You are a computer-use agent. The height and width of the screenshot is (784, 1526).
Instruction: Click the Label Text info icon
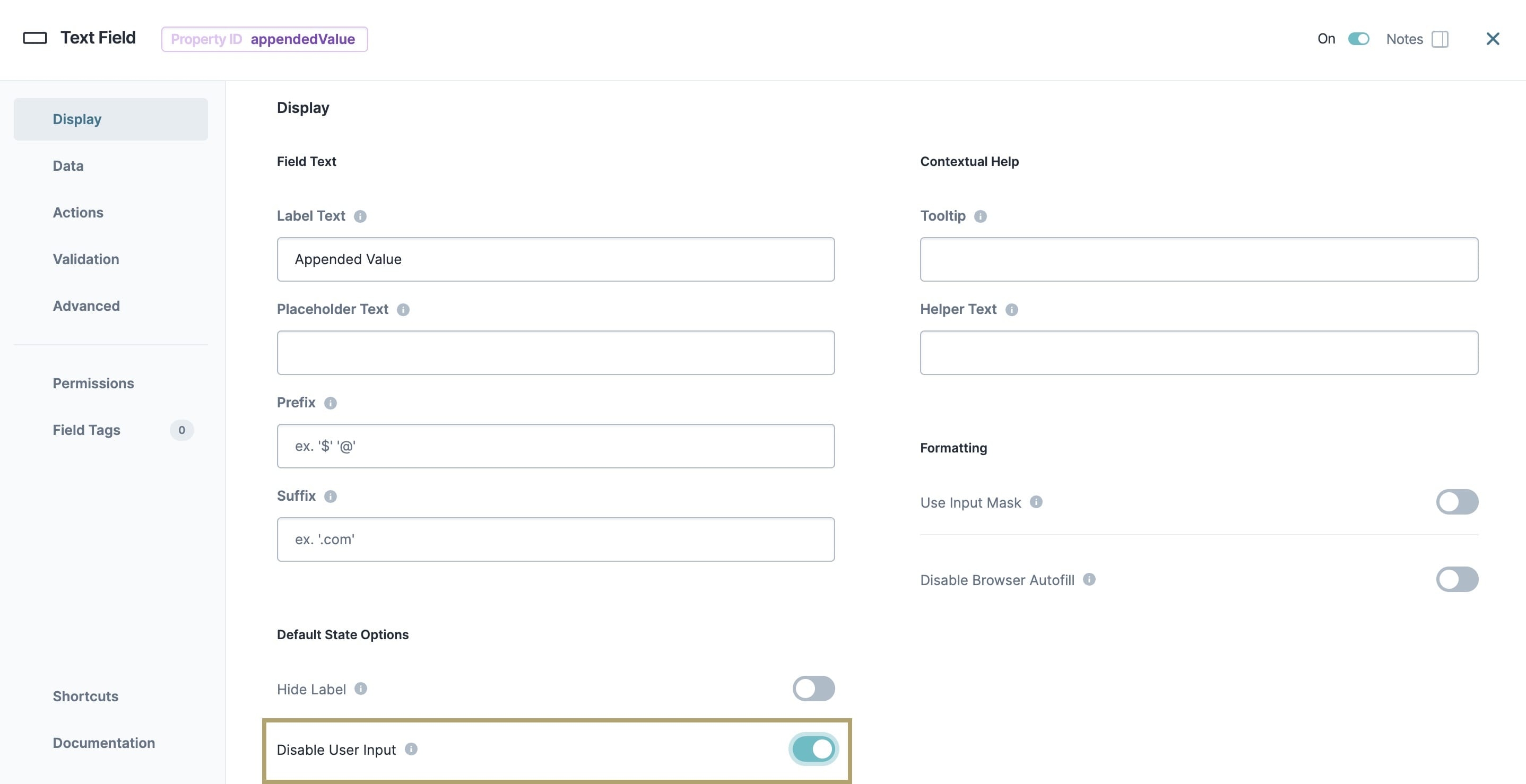tap(360, 217)
